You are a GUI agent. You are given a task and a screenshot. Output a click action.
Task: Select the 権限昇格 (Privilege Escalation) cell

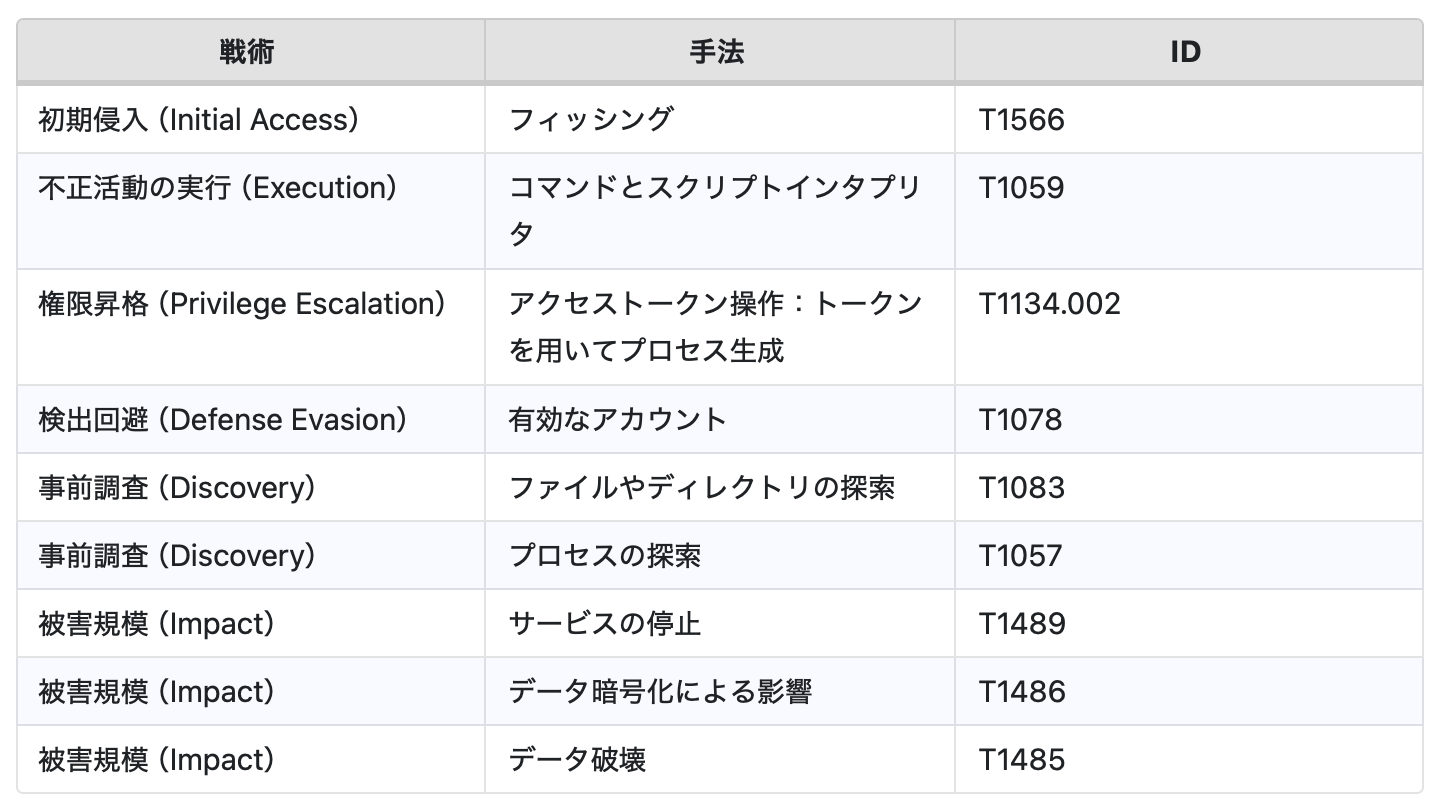(242, 304)
